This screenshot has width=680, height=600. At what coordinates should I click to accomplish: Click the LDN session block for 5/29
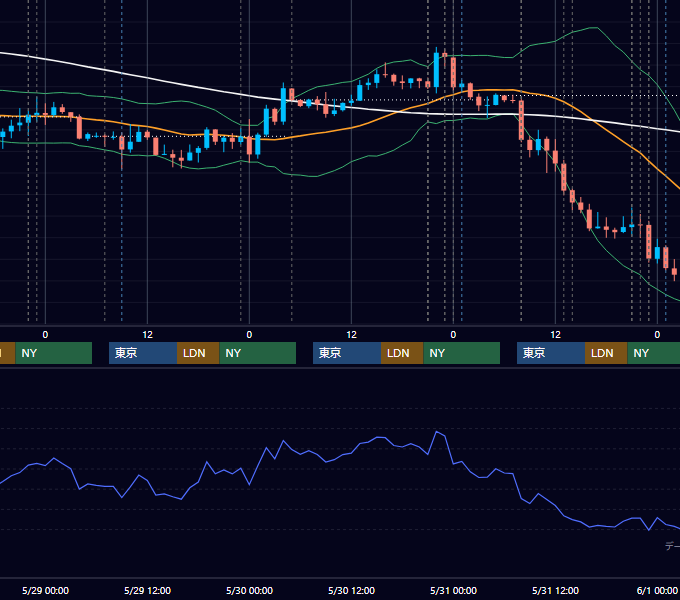coord(198,353)
